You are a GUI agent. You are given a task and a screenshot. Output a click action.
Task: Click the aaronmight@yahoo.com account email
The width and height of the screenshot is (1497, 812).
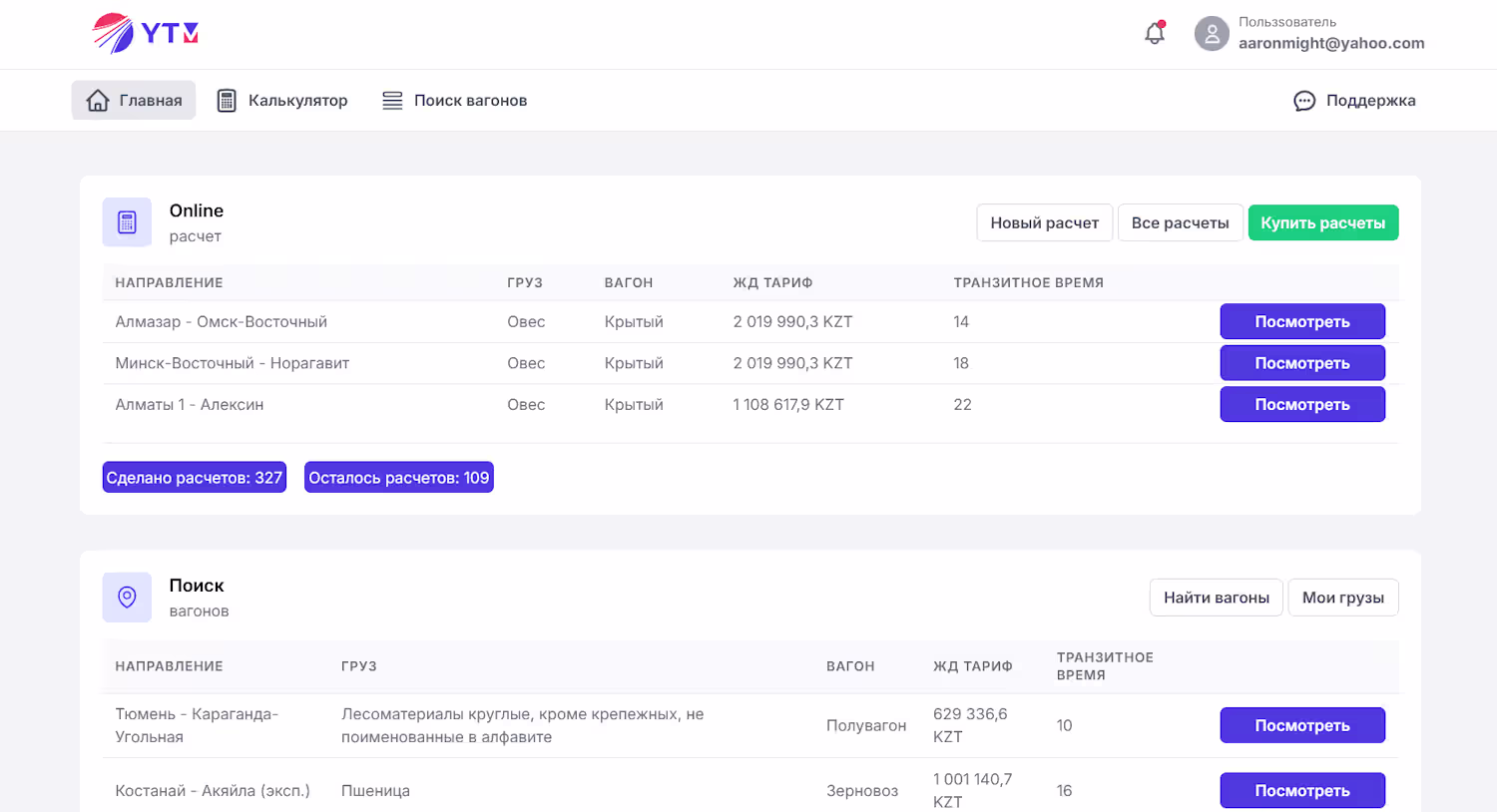coord(1331,43)
